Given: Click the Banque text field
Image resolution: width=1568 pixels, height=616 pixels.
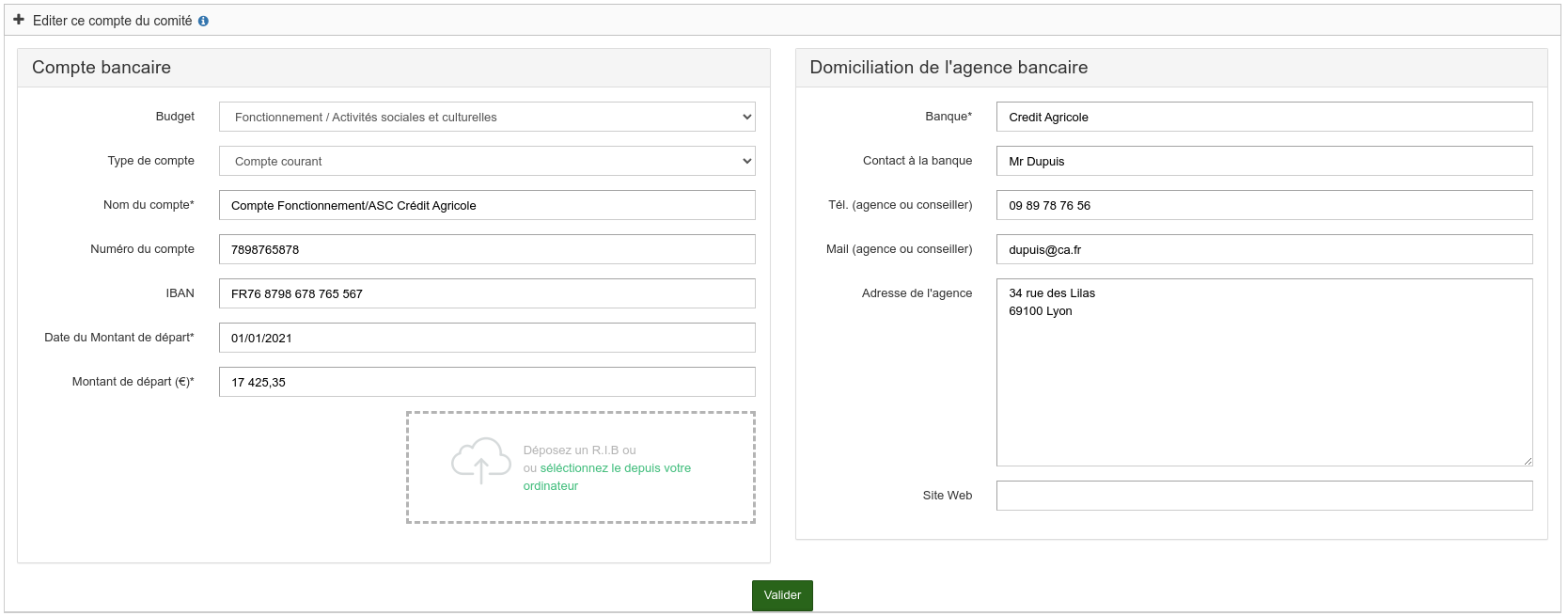Looking at the screenshot, I should [x=1263, y=117].
